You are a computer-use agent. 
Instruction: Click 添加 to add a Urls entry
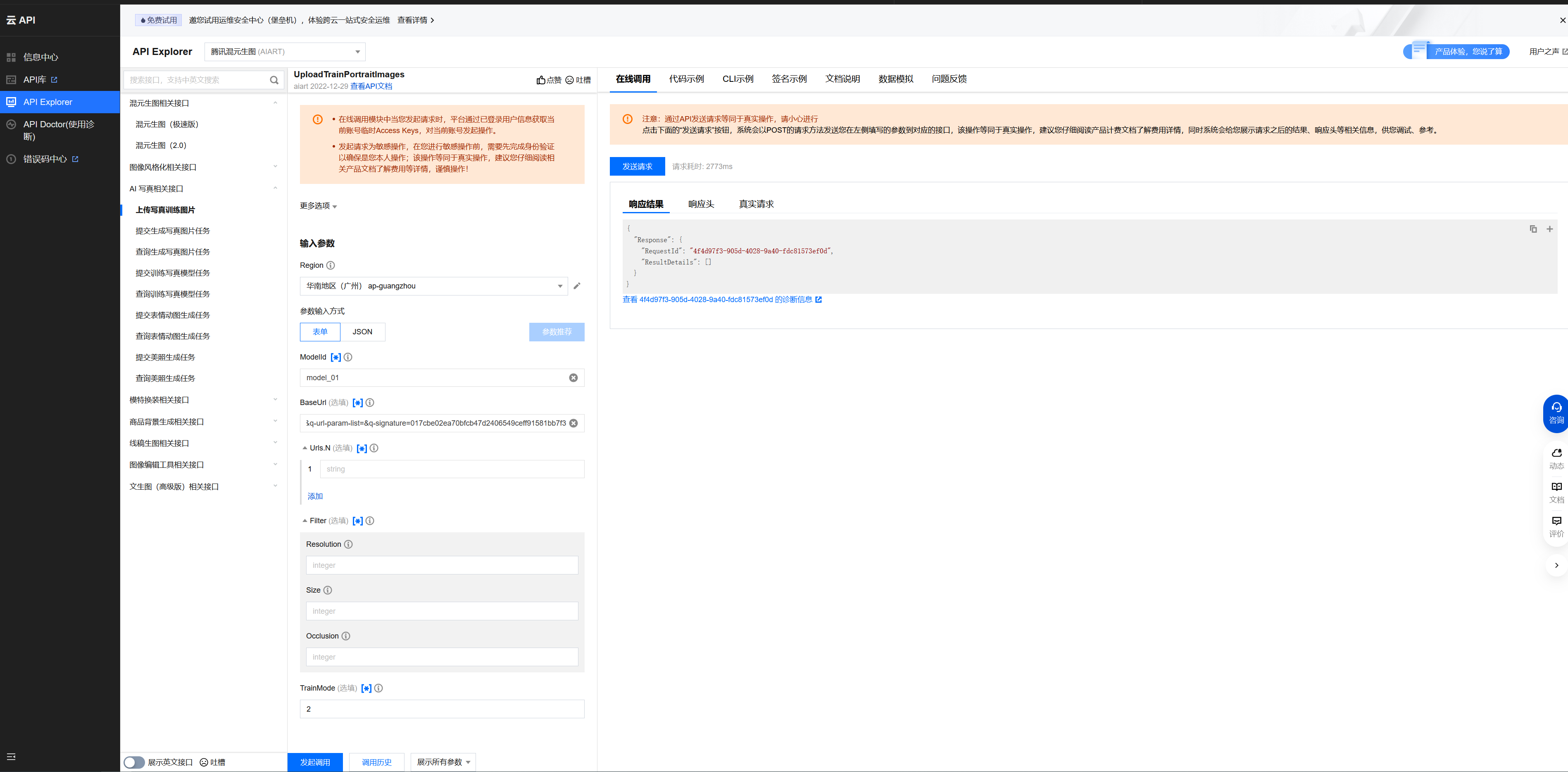[x=315, y=496]
